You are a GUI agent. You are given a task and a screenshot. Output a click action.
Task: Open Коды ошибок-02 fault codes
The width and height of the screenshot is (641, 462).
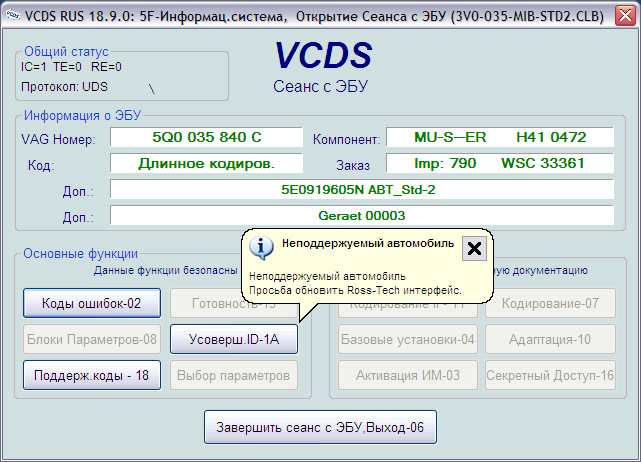tap(92, 303)
